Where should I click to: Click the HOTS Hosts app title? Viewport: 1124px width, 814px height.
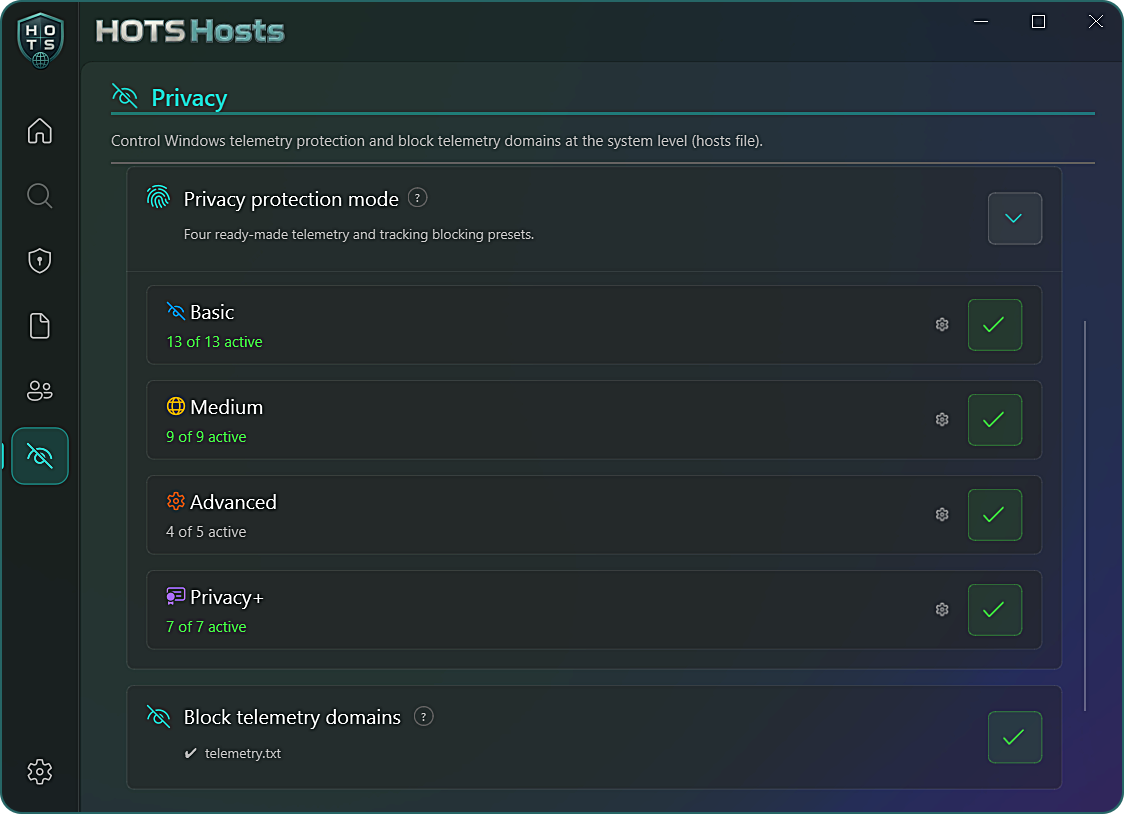point(190,31)
